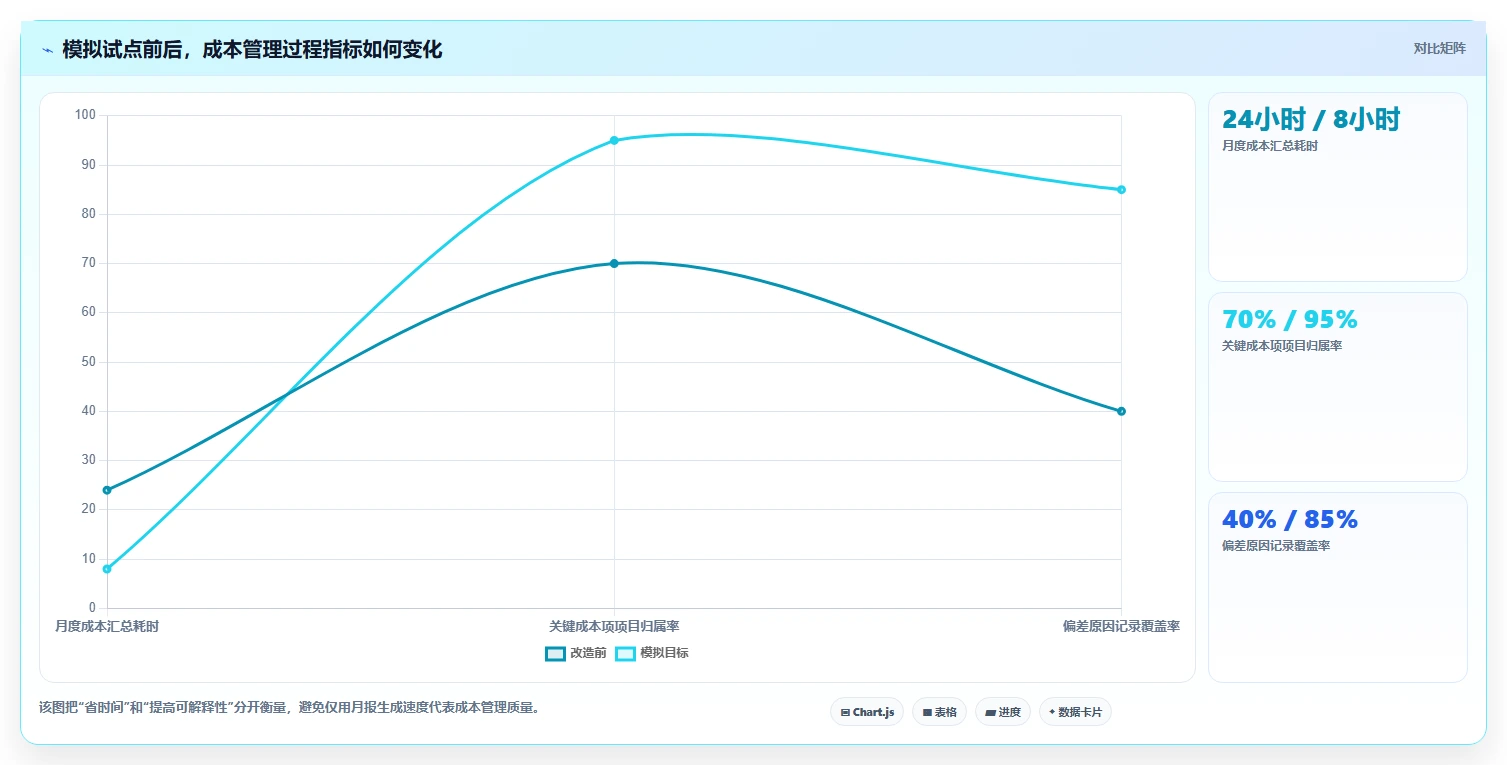Click 改造前 data point at 月度成本汇总耗时 (24)

coord(107,490)
